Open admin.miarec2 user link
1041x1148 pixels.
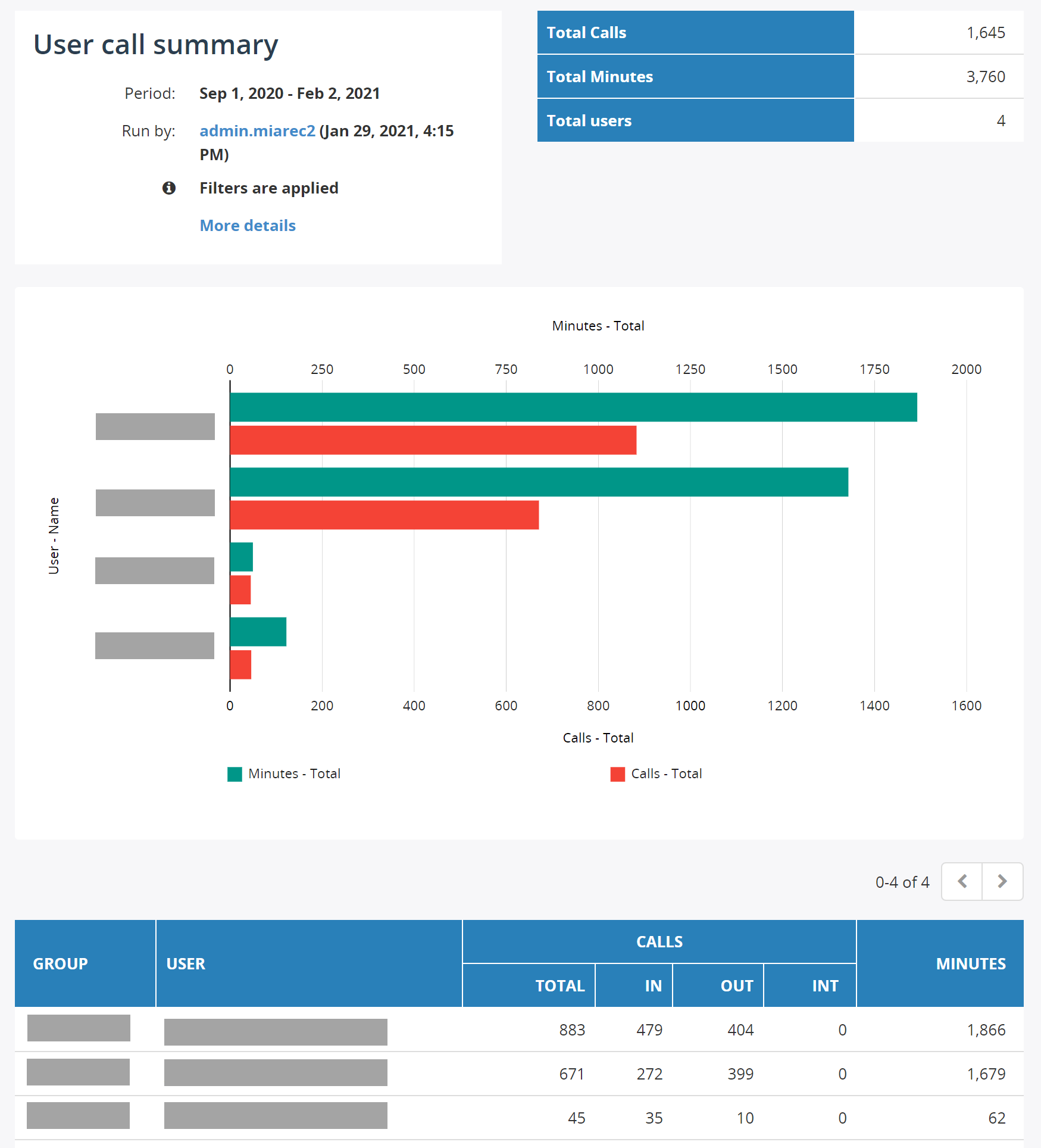tap(257, 131)
